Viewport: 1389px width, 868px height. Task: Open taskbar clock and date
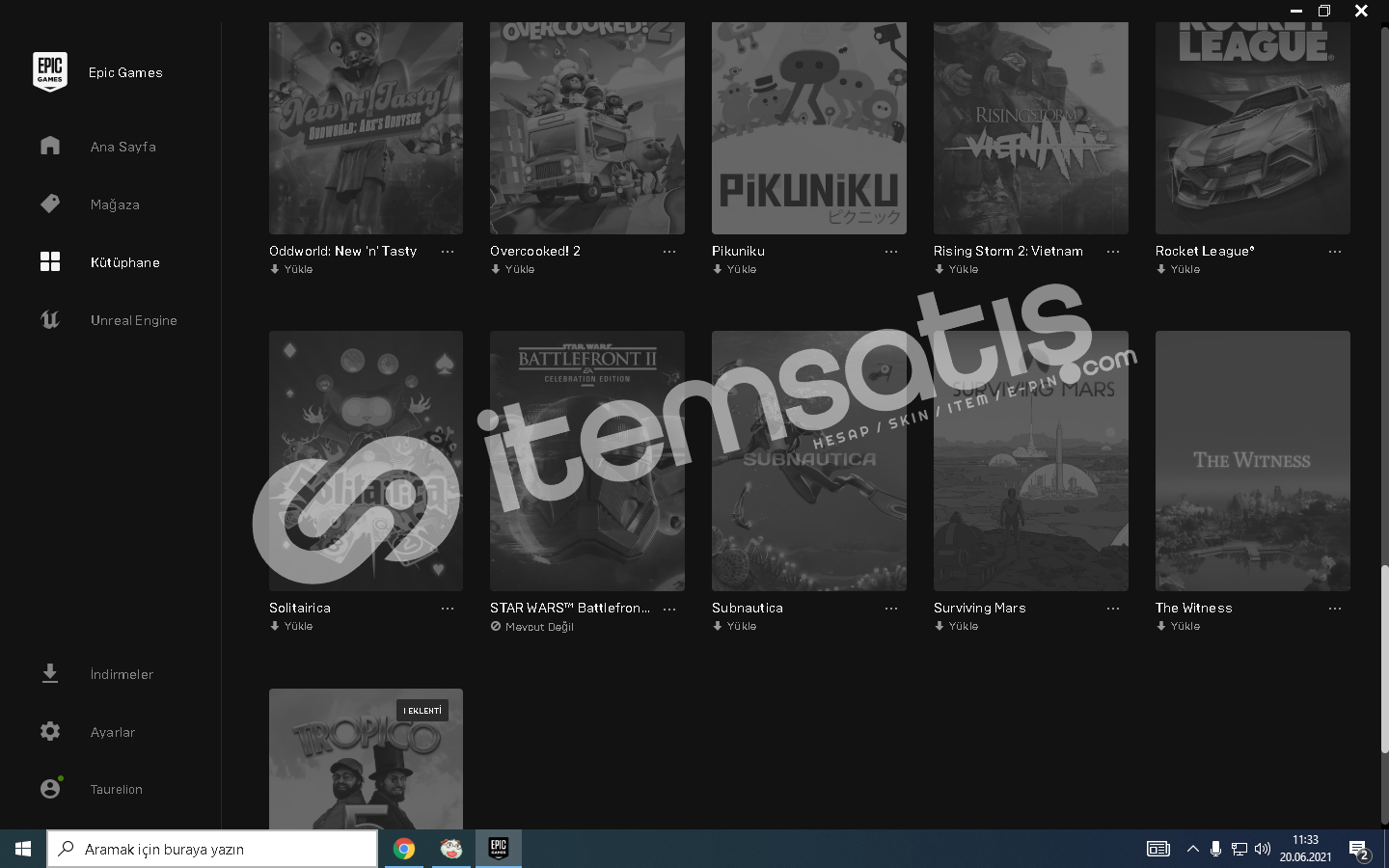pyautogui.click(x=1305, y=849)
